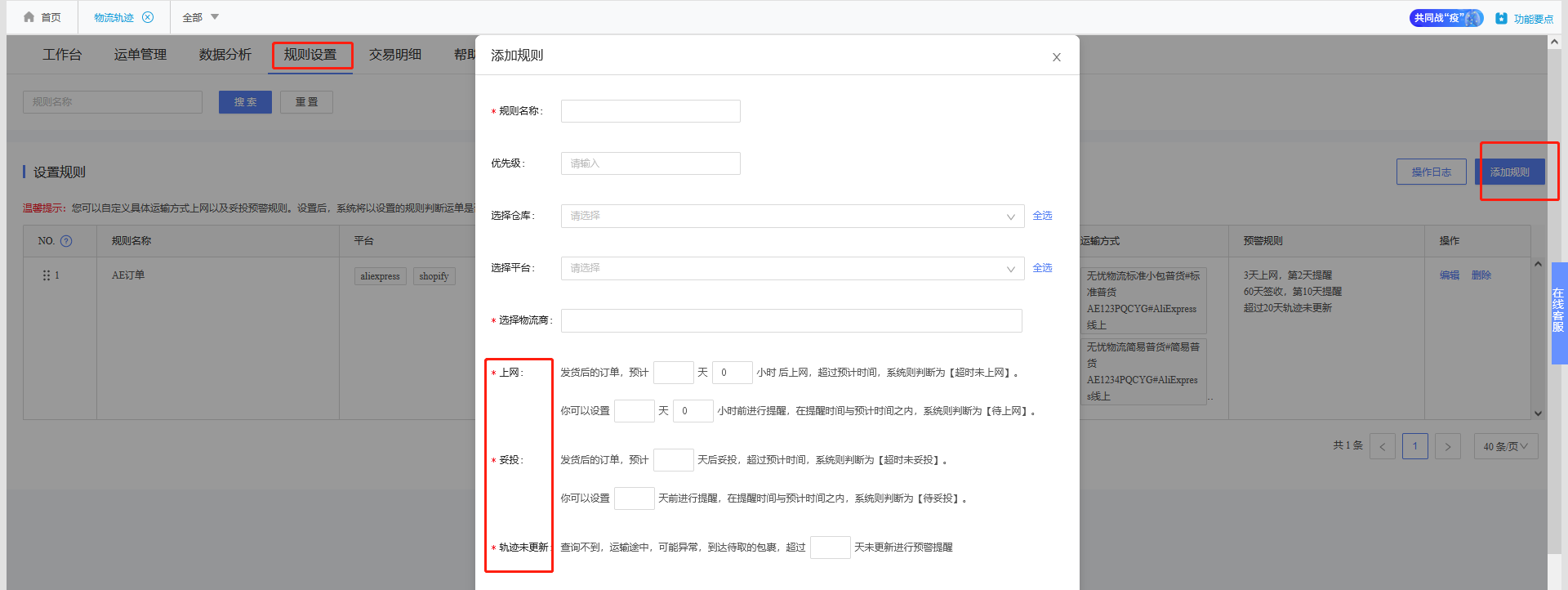
Task: Open the 40 条/页 page size selector
Action: point(1505,446)
